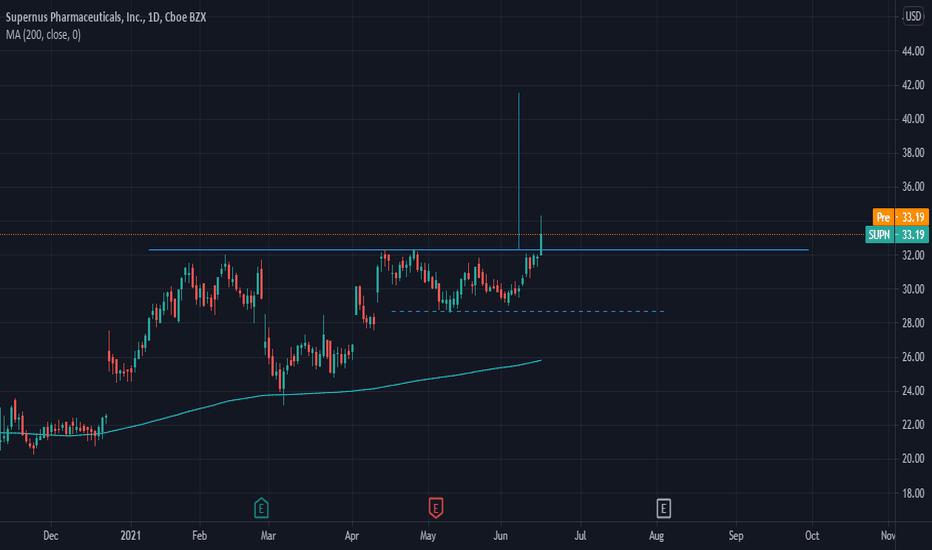Click the Feb label on time axis
Image resolution: width=932 pixels, height=550 pixels.
pyautogui.click(x=200, y=536)
